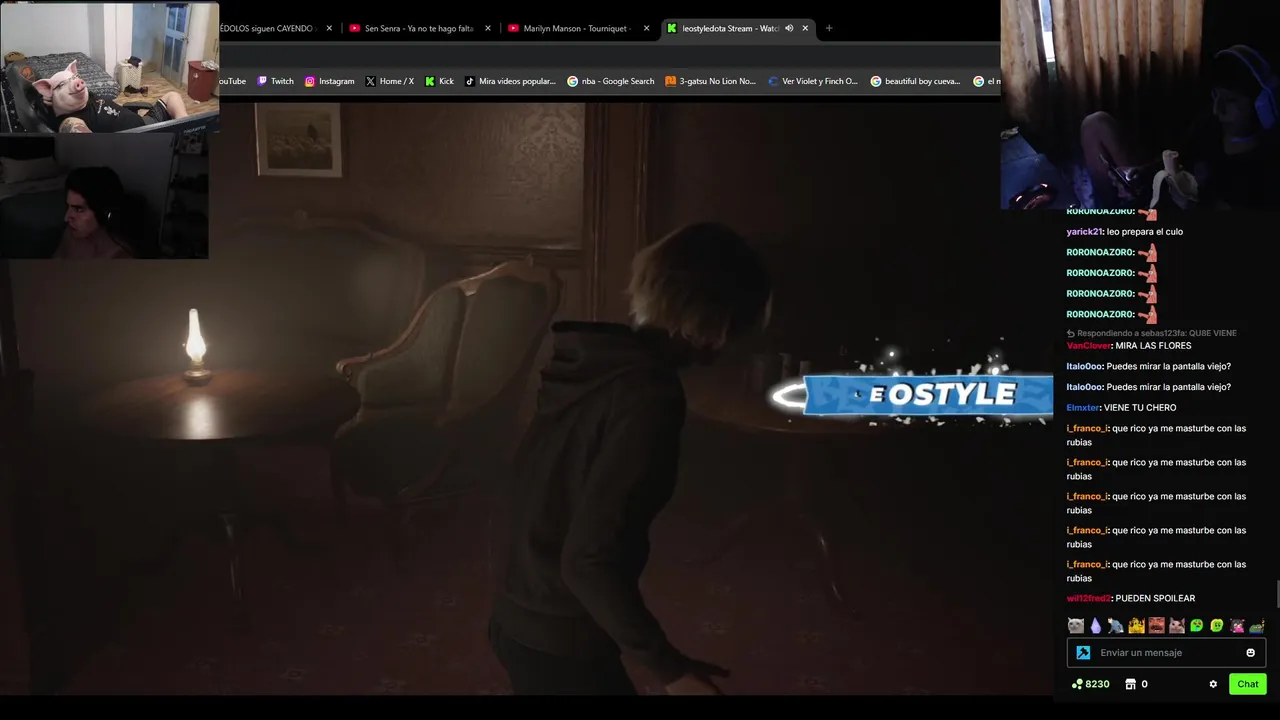Click the chat panel scrollbar

tap(1277, 593)
